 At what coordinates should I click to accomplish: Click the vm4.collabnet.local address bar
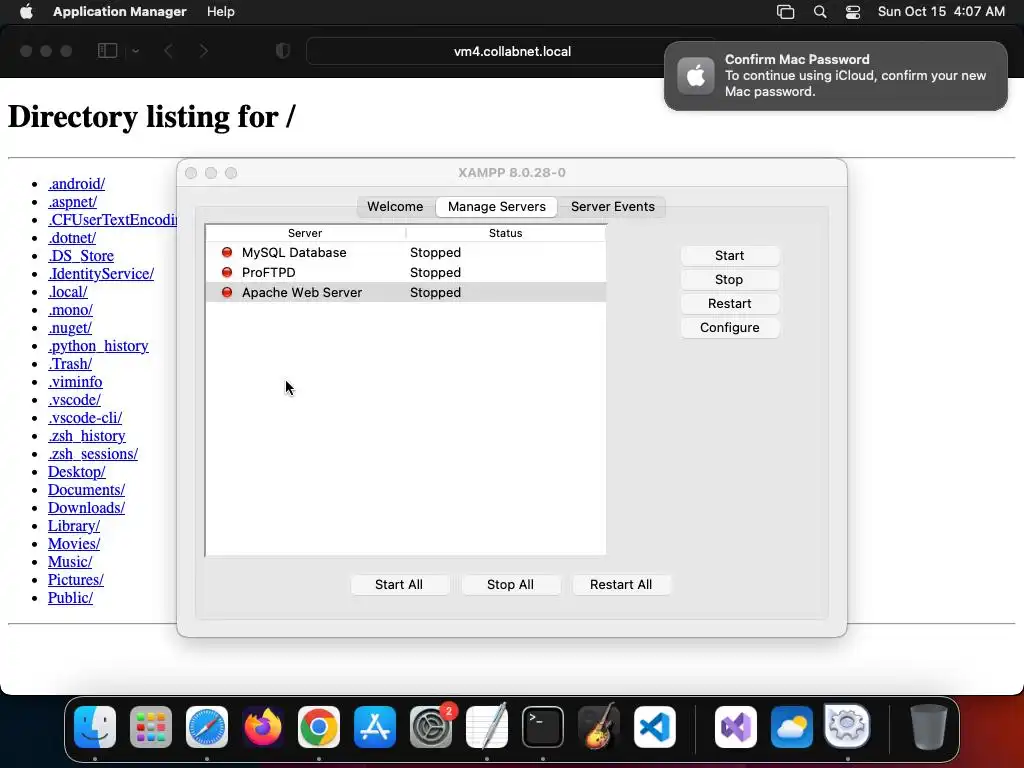512,52
